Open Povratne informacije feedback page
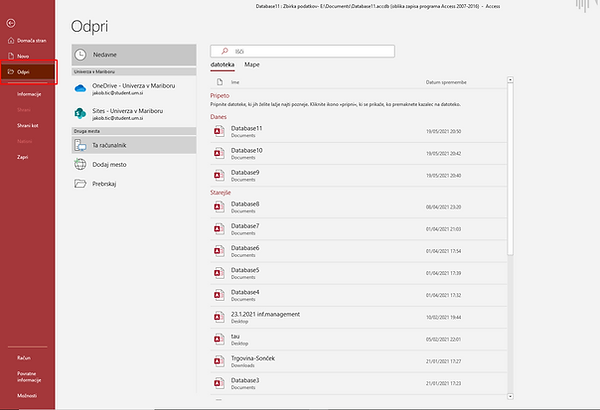This screenshot has height=410, width=600. [x=29, y=377]
